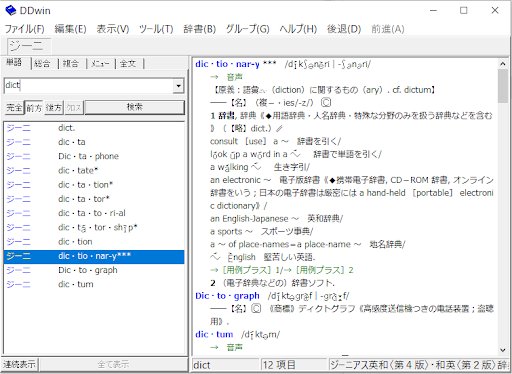The width and height of the screenshot is (512, 374).
Task: Click the DDwin application icon in title bar
Action: [x=11, y=11]
